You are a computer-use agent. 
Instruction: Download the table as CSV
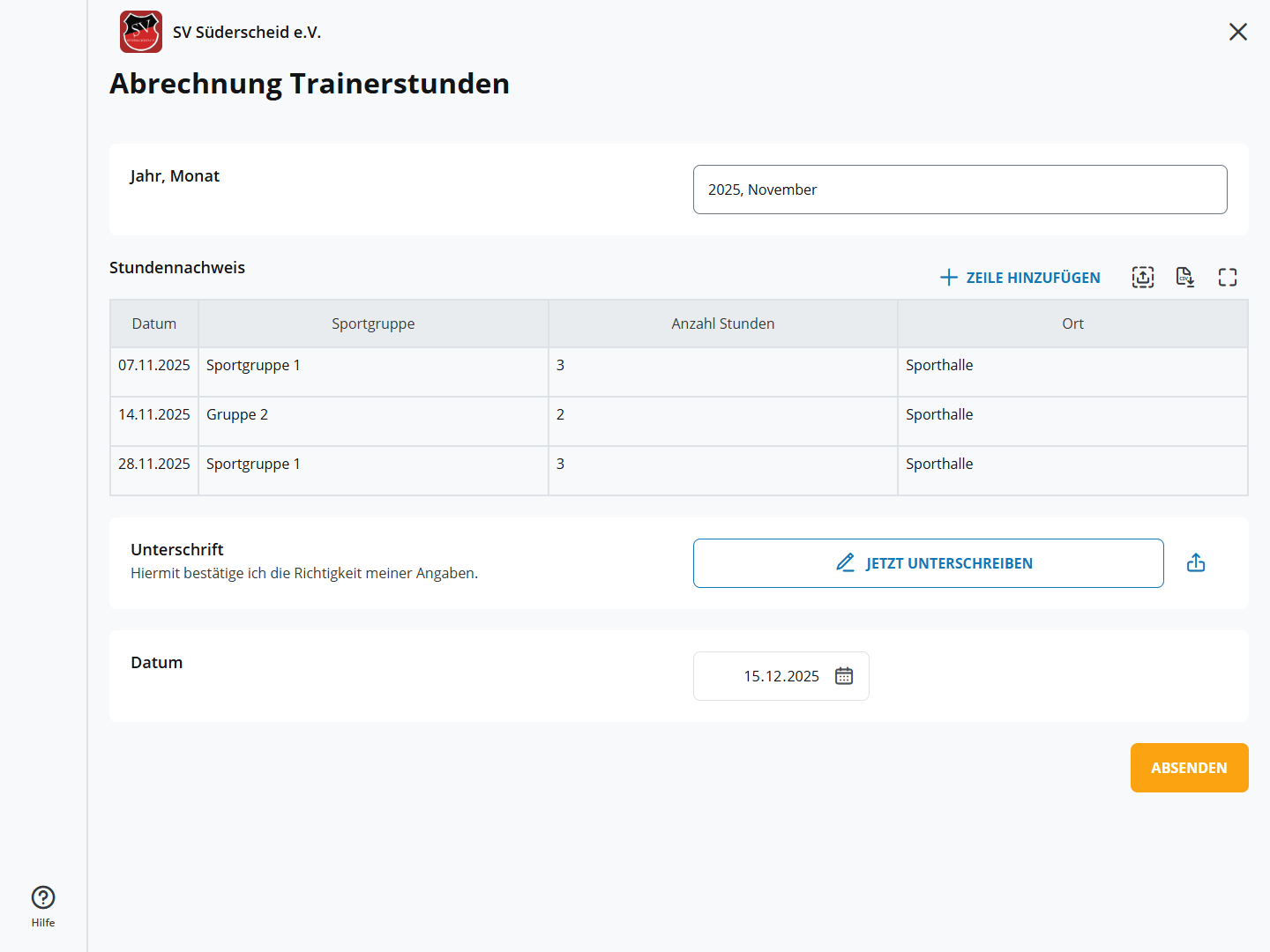coord(1184,278)
